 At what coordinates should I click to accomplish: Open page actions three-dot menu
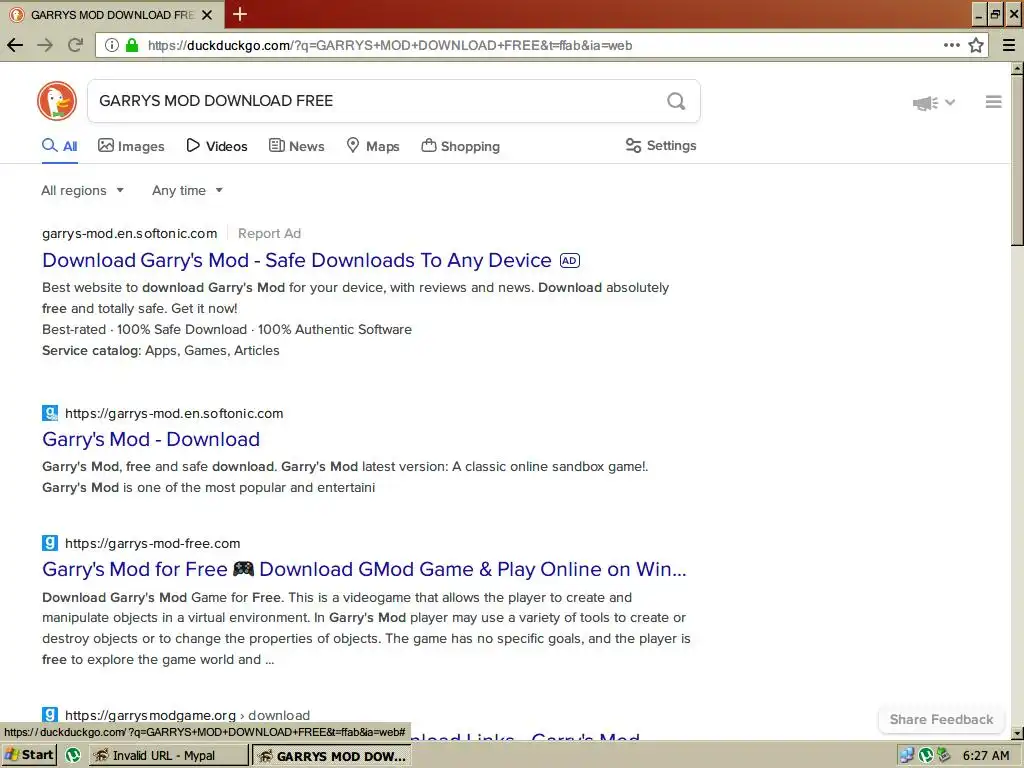pyautogui.click(x=952, y=45)
